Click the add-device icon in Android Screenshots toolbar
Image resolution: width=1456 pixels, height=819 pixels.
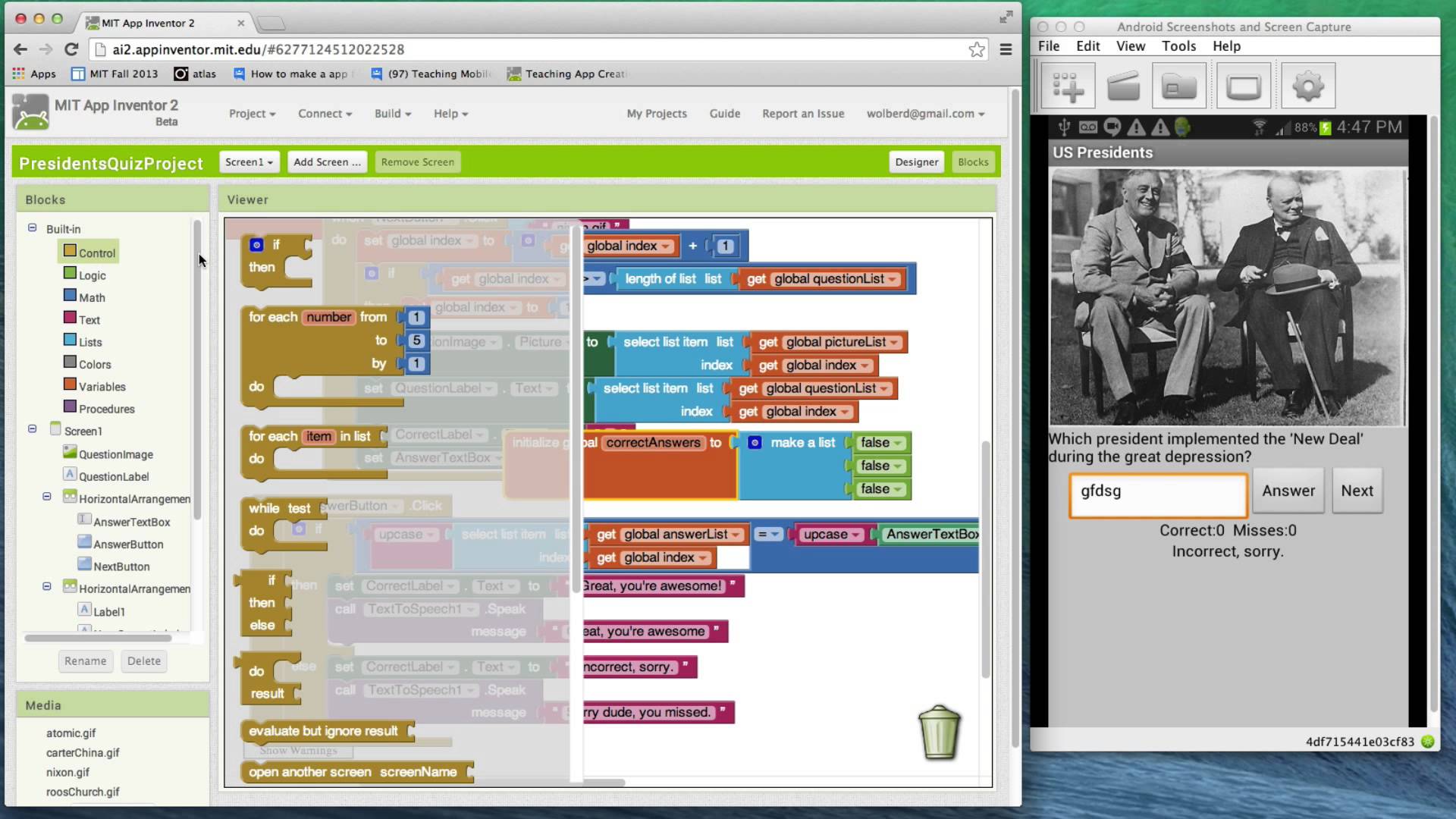click(1068, 86)
